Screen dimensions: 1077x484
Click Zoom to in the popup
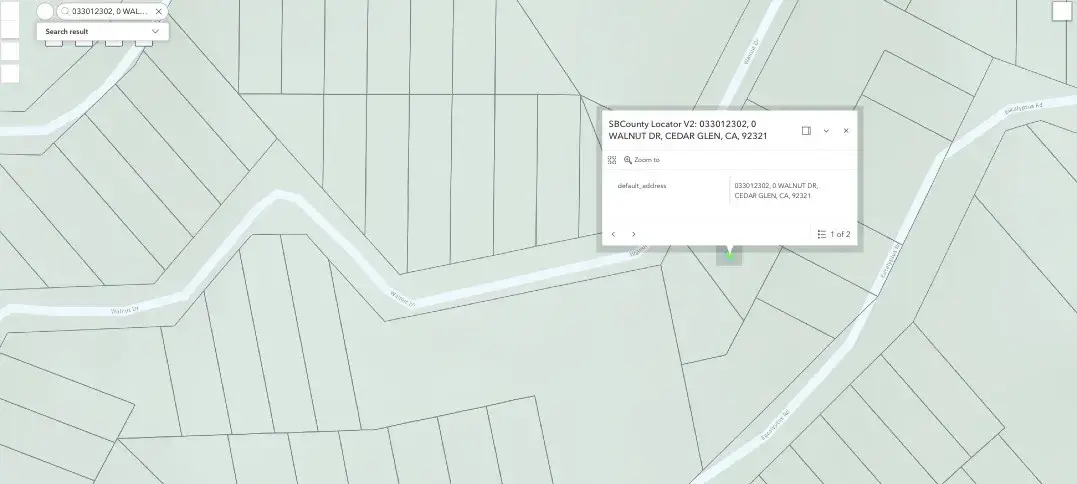point(642,160)
